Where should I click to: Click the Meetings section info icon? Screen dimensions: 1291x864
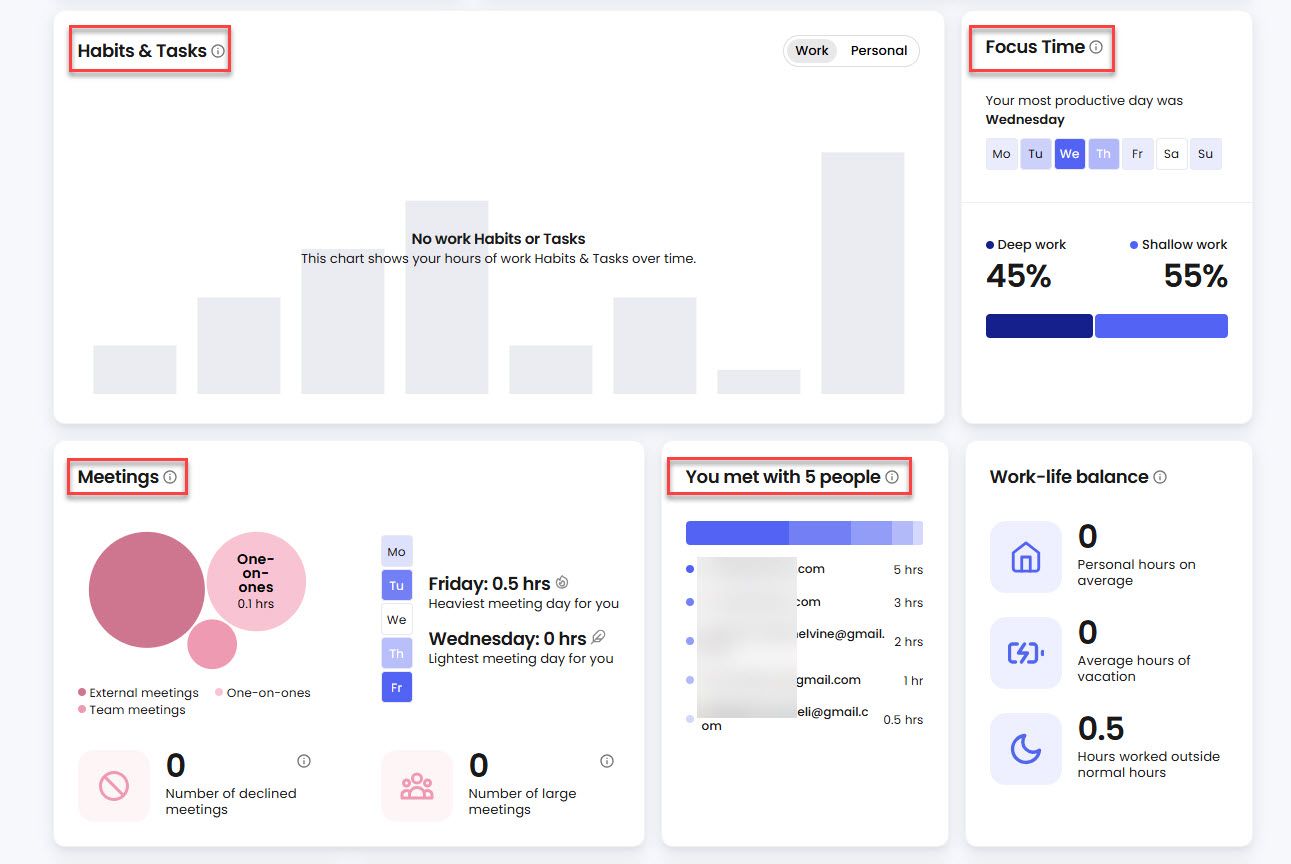click(x=169, y=476)
